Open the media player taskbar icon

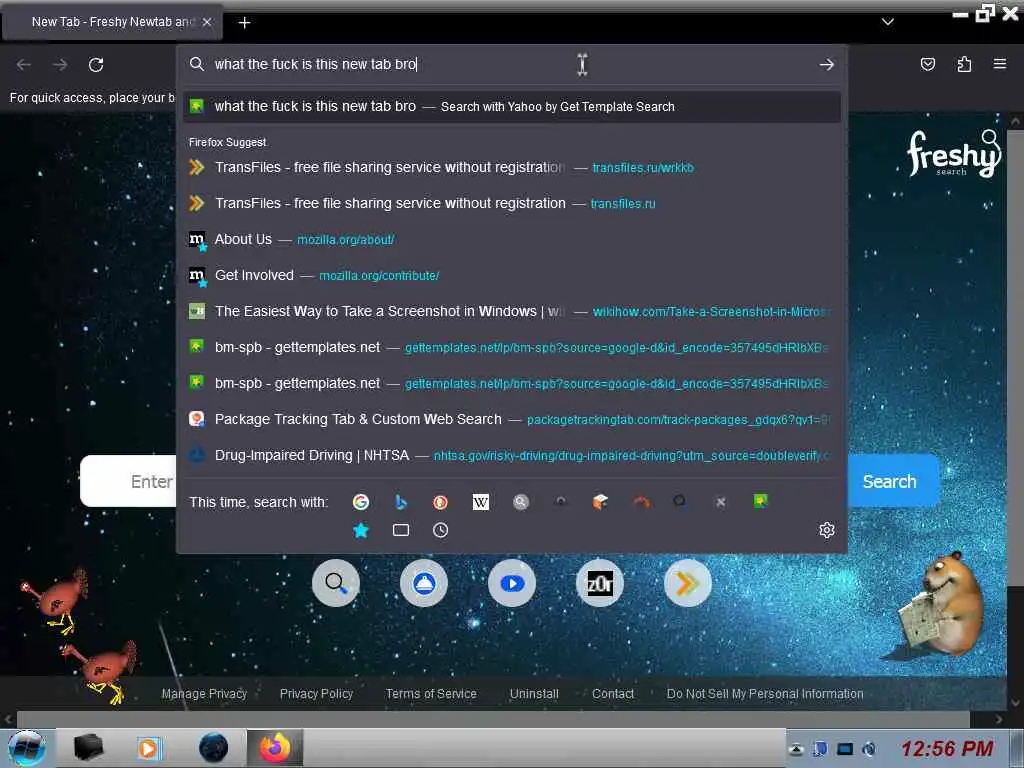click(149, 748)
